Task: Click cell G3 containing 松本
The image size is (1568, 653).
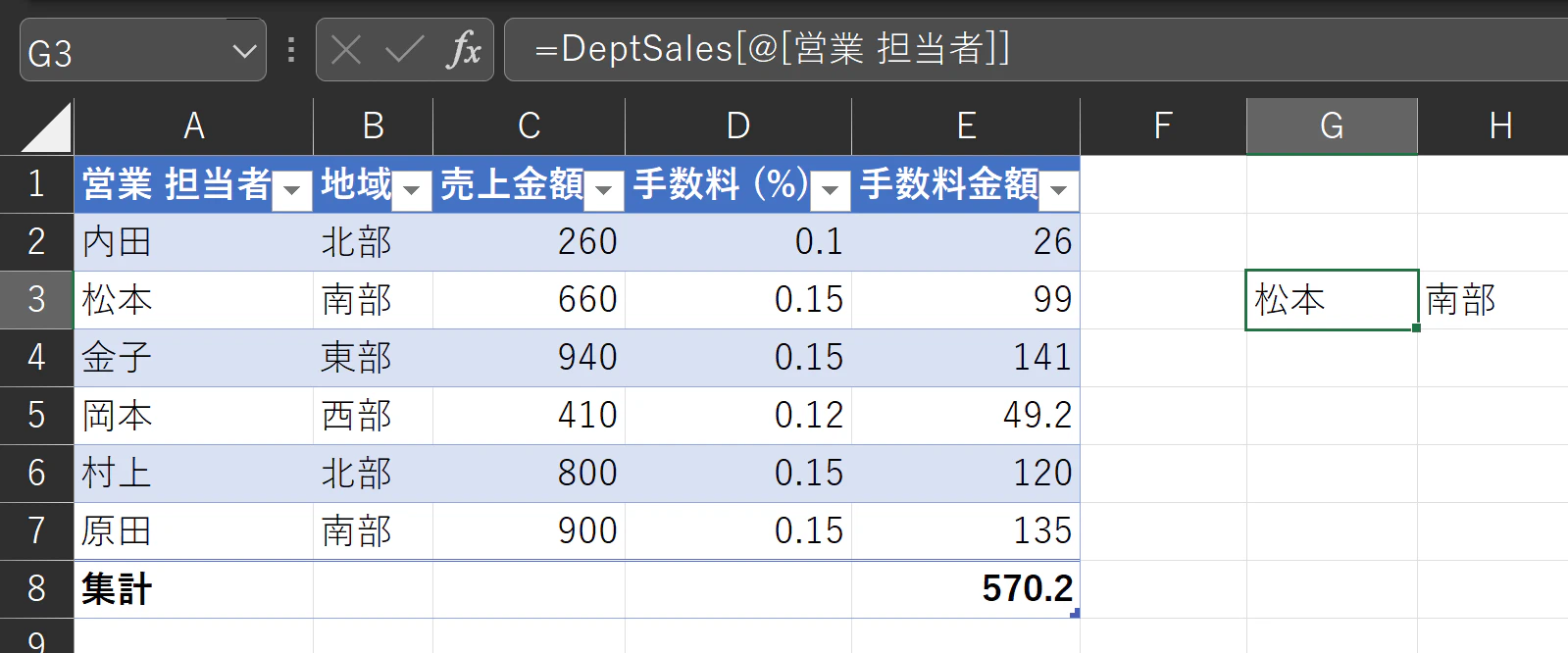Action: (1332, 300)
